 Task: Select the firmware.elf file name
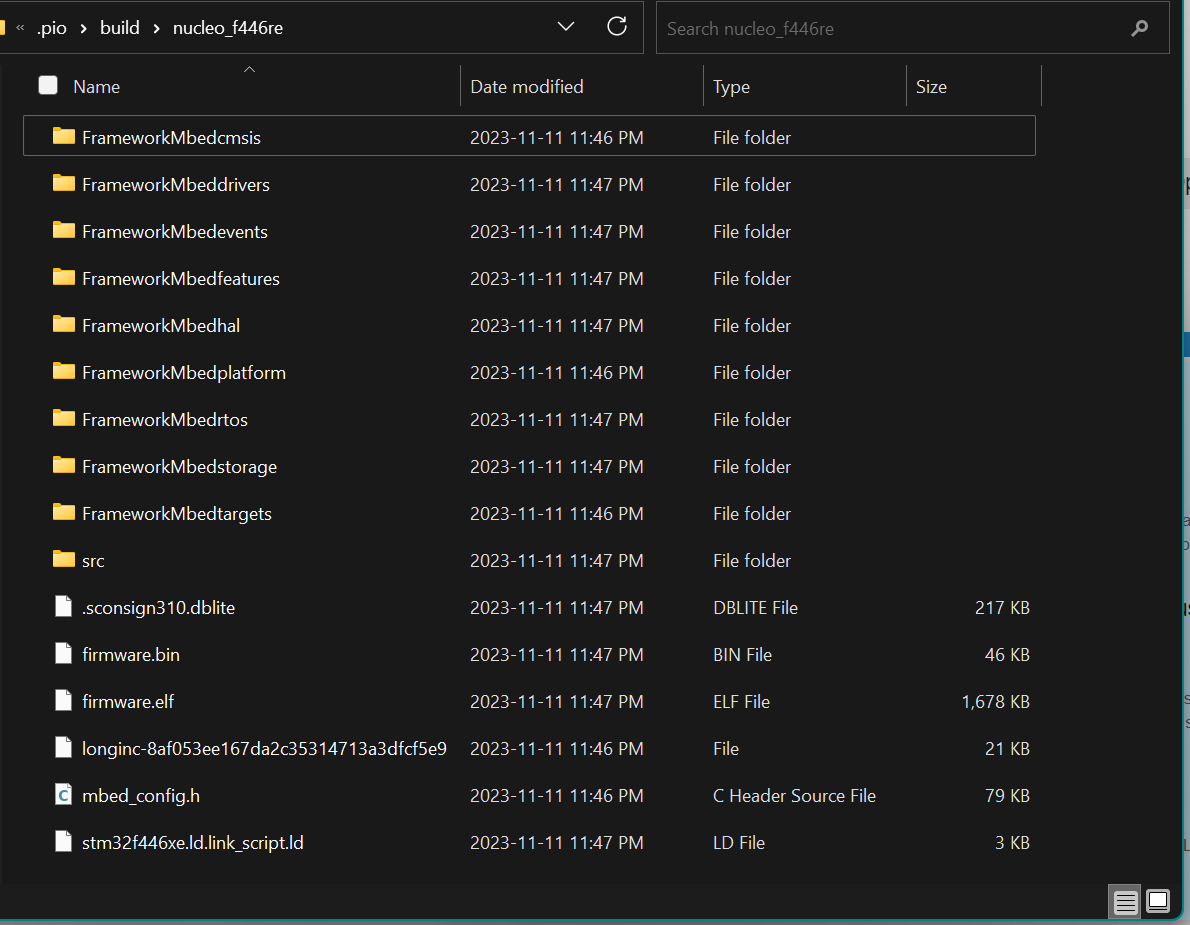pos(128,702)
